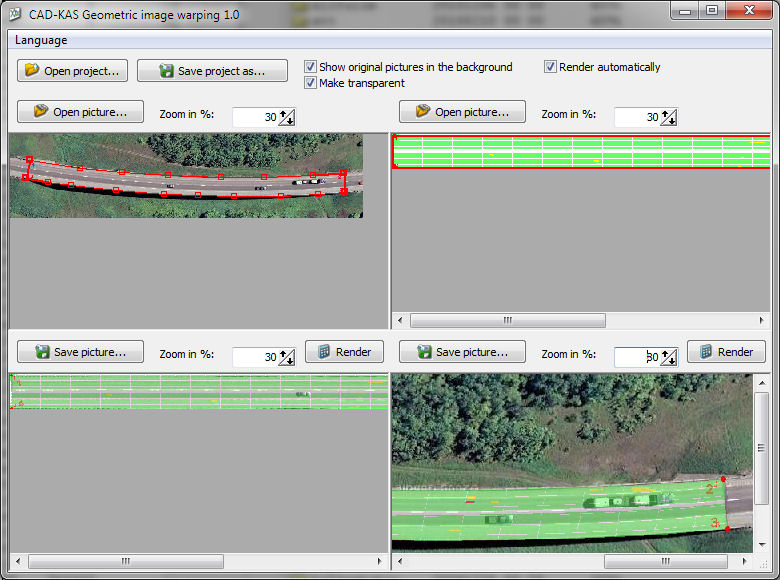Uncheck the Make transparent checkbox
Screen dimensions: 780x580
pyautogui.click(x=310, y=83)
